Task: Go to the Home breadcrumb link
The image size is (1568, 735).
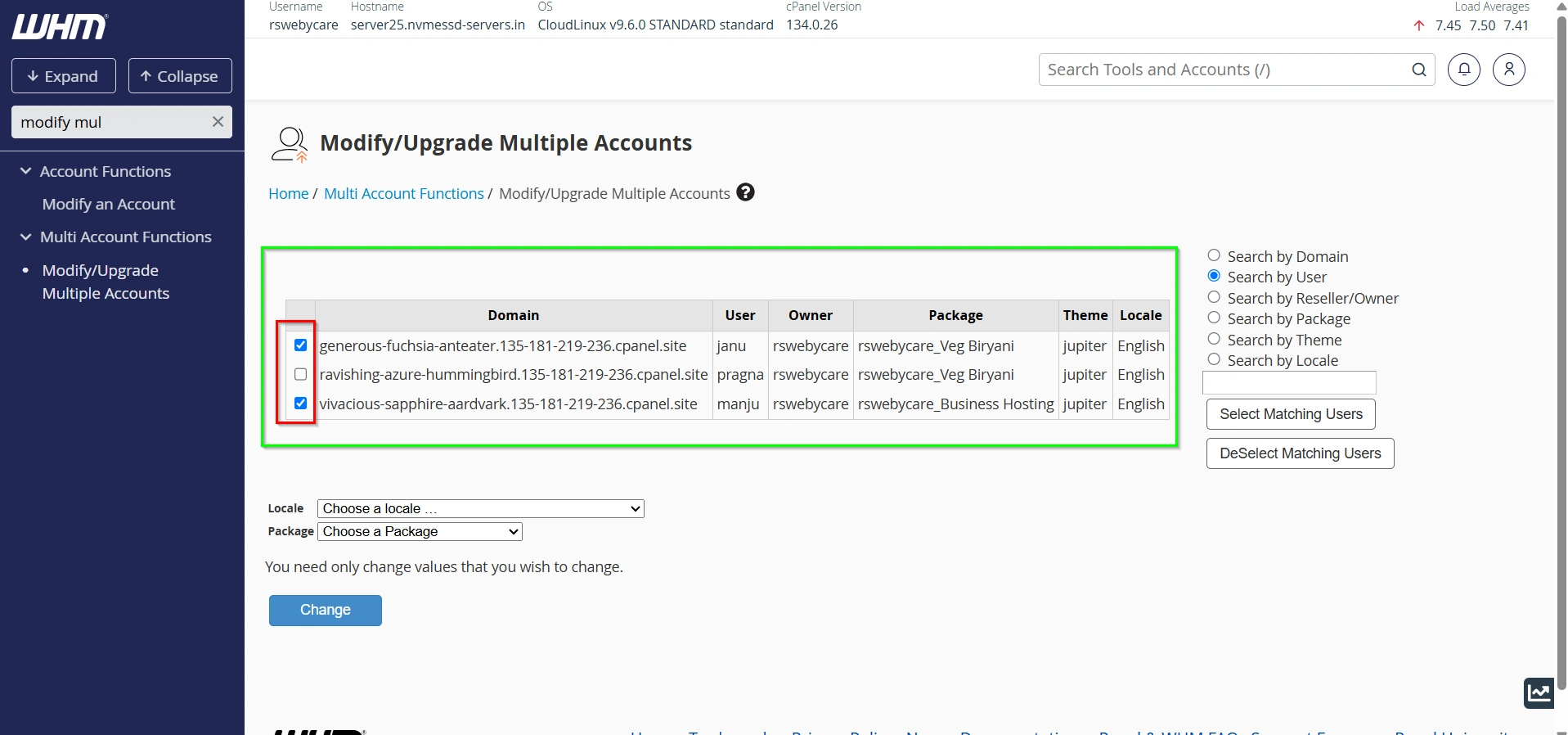Action: pyautogui.click(x=289, y=193)
